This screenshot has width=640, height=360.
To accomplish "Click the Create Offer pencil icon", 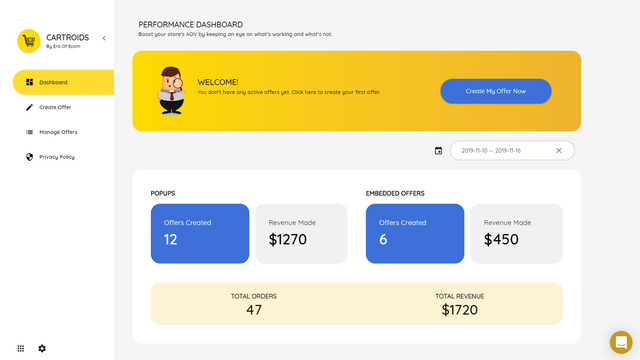I will pyautogui.click(x=29, y=107).
